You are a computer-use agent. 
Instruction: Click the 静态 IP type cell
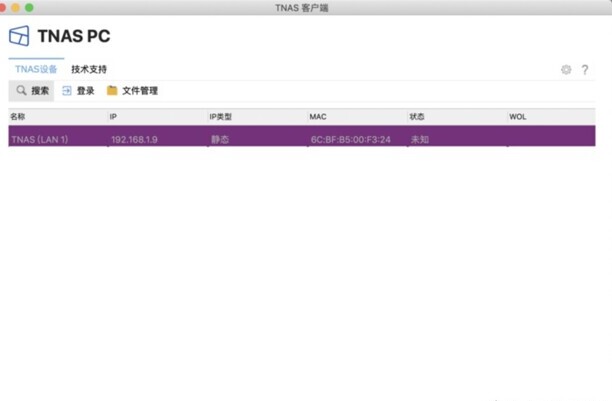[x=220, y=139]
